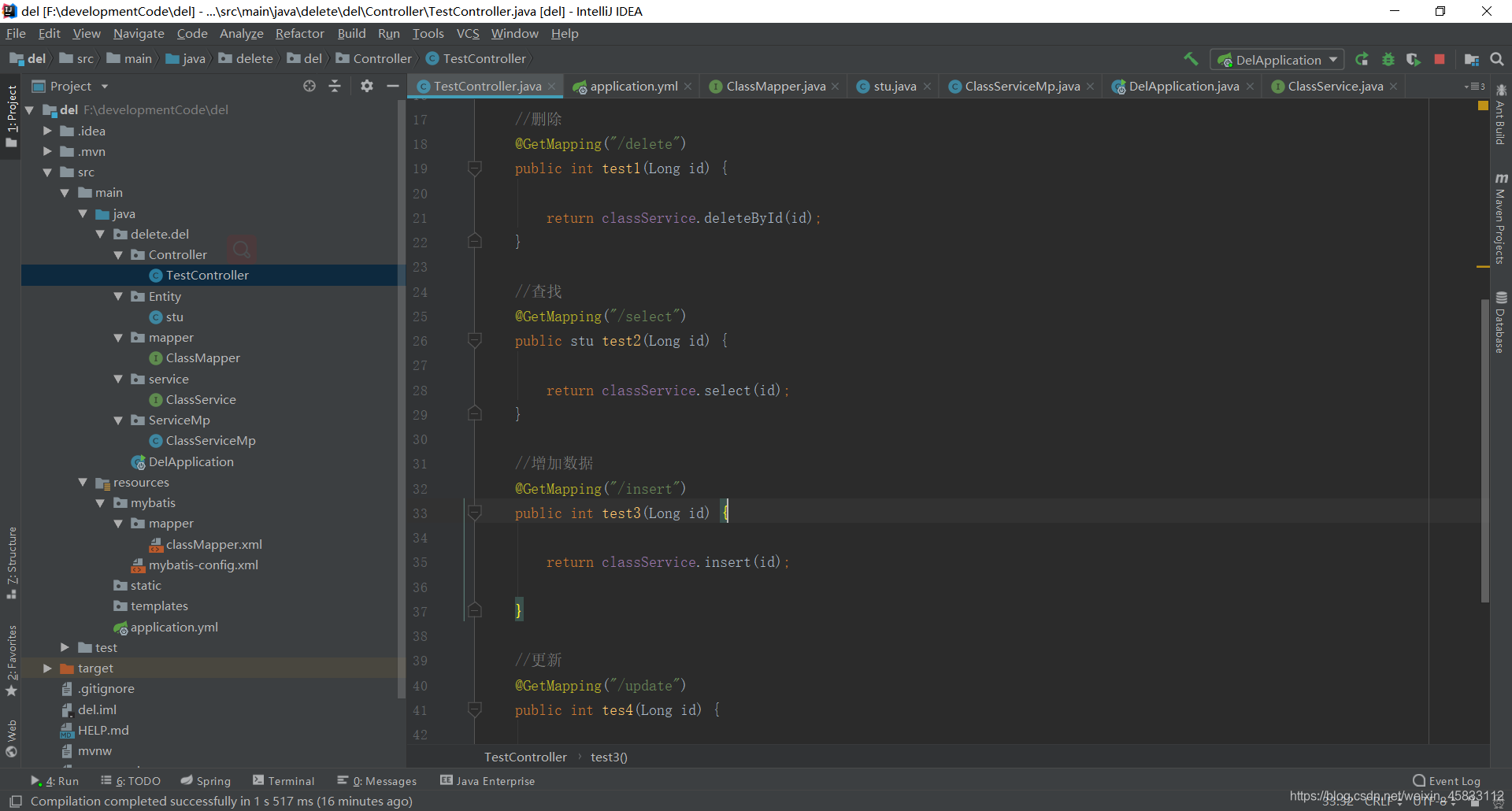Screen dimensions: 1512x811
Task: Select mybatis-config.xml in project tree
Action: (195, 565)
